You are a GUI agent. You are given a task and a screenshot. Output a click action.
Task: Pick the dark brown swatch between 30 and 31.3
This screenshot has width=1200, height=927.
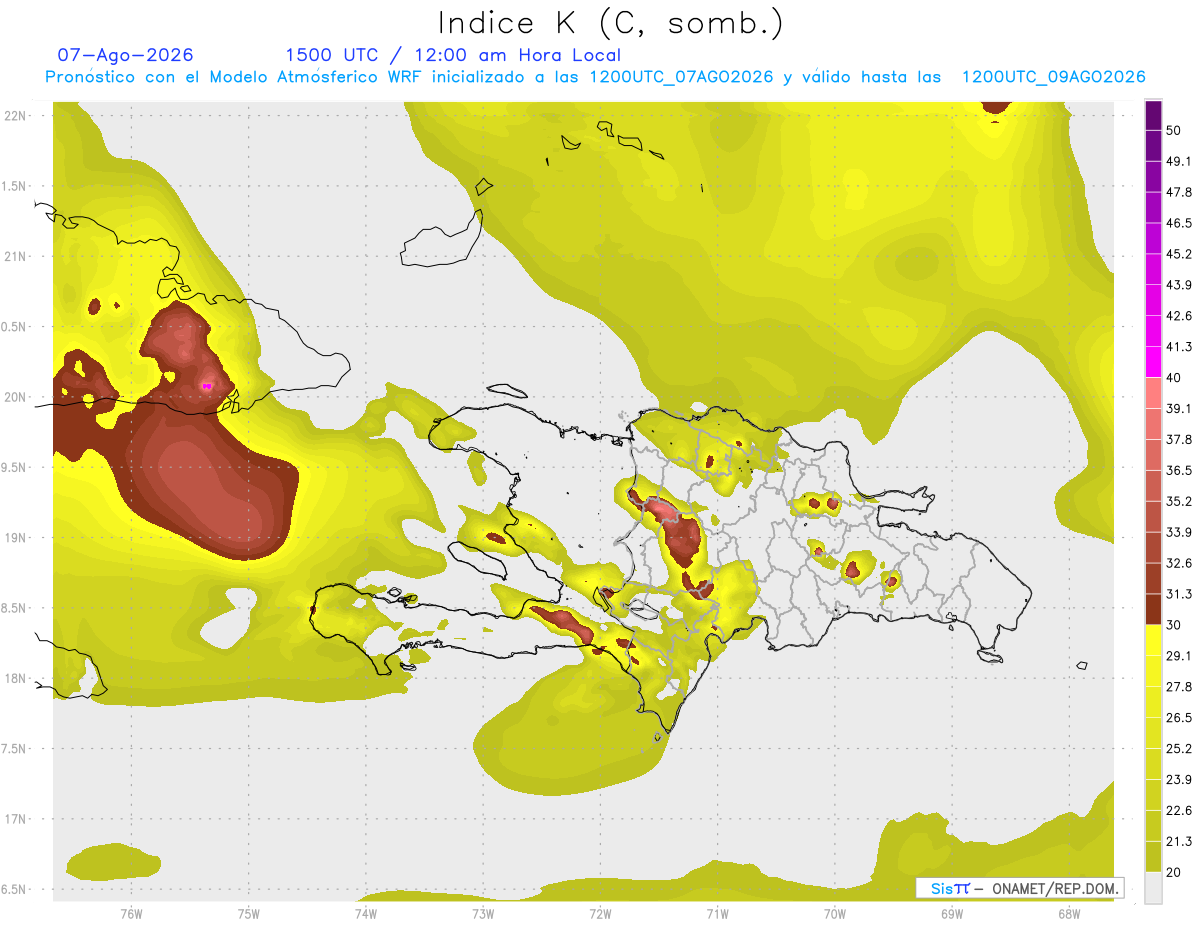1153,609
